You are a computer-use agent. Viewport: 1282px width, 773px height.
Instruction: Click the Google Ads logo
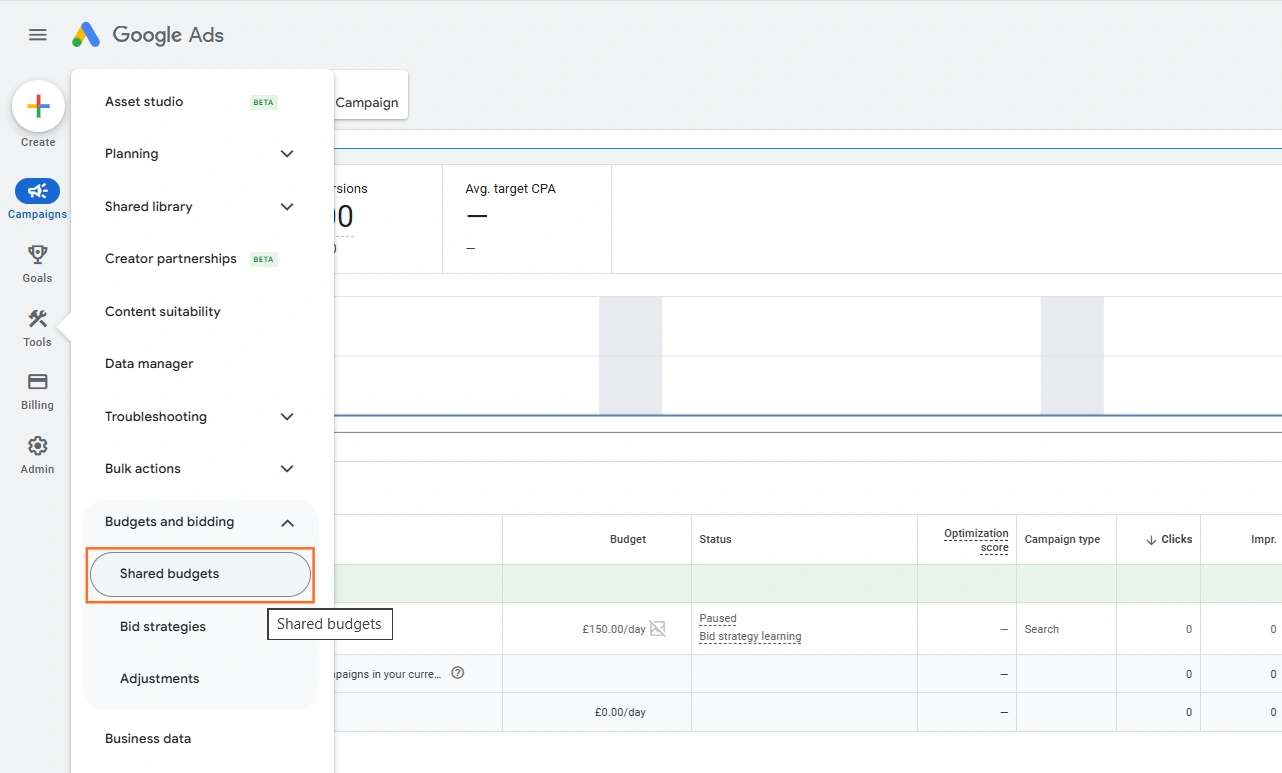pos(148,35)
